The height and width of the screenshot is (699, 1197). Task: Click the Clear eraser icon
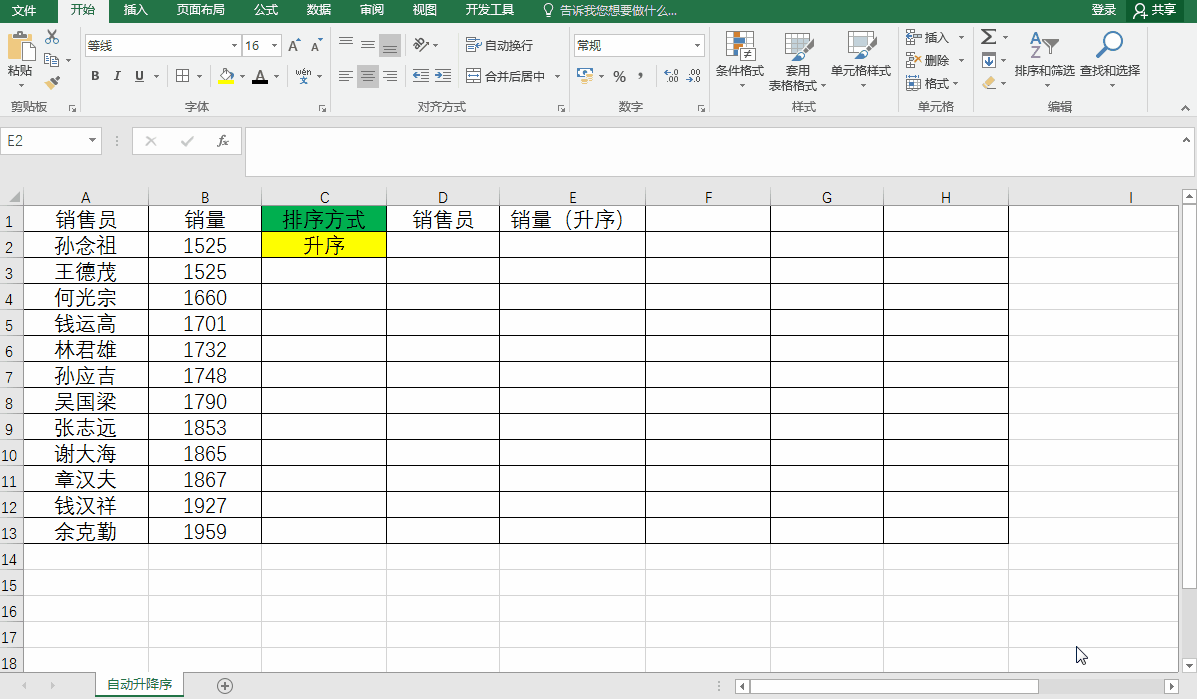[989, 82]
